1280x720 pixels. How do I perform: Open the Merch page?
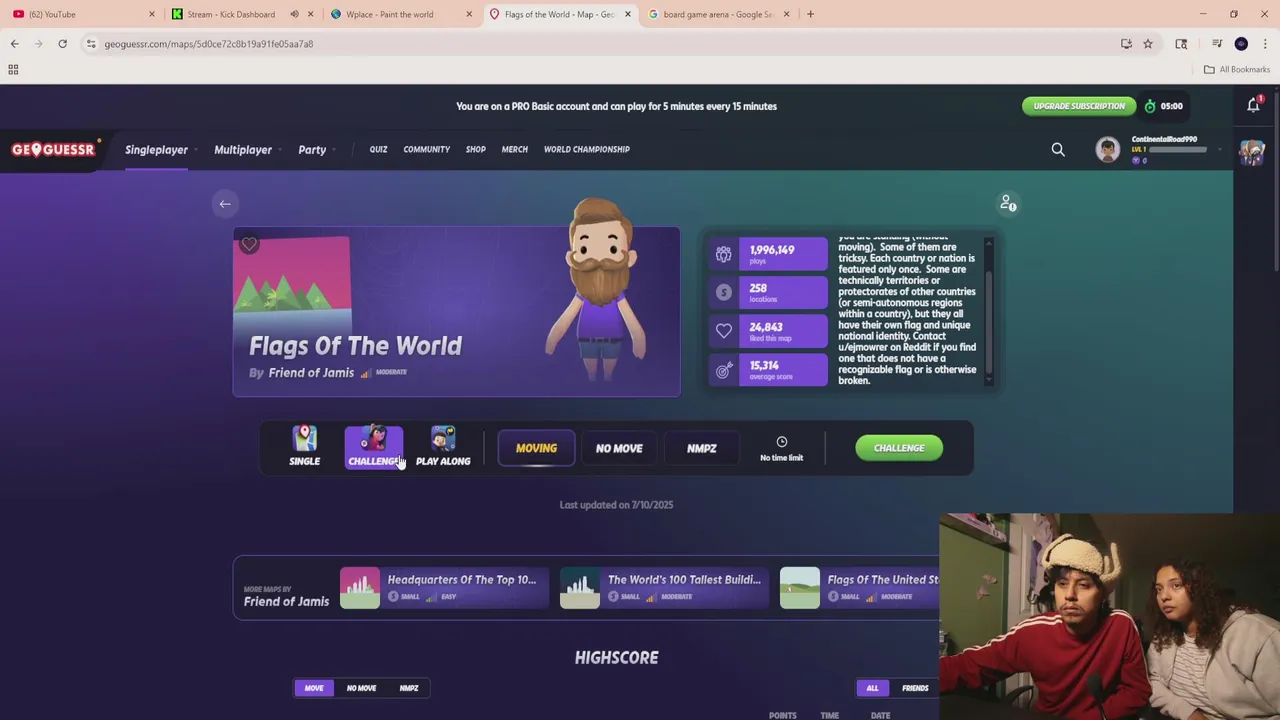(514, 149)
